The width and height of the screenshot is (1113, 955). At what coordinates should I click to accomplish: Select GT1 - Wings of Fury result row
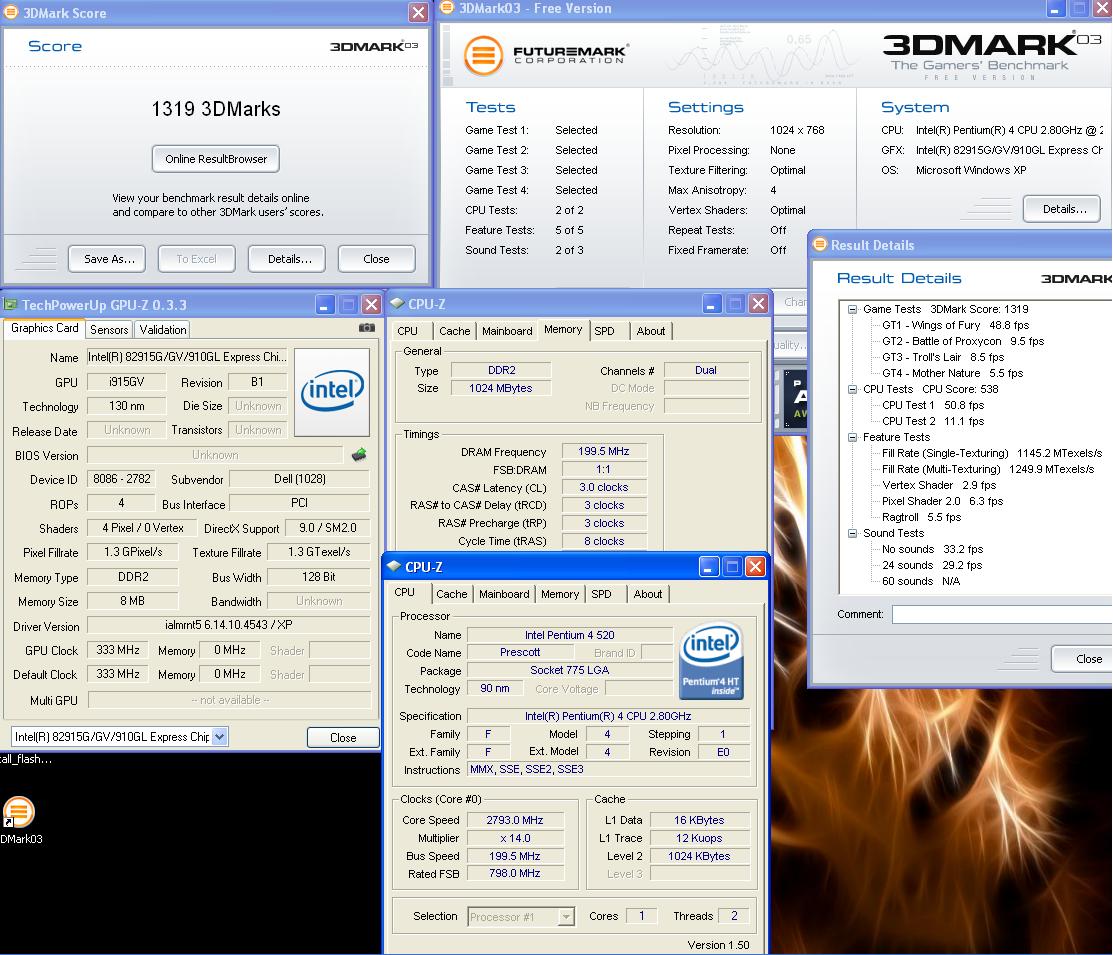pyautogui.click(x=955, y=325)
